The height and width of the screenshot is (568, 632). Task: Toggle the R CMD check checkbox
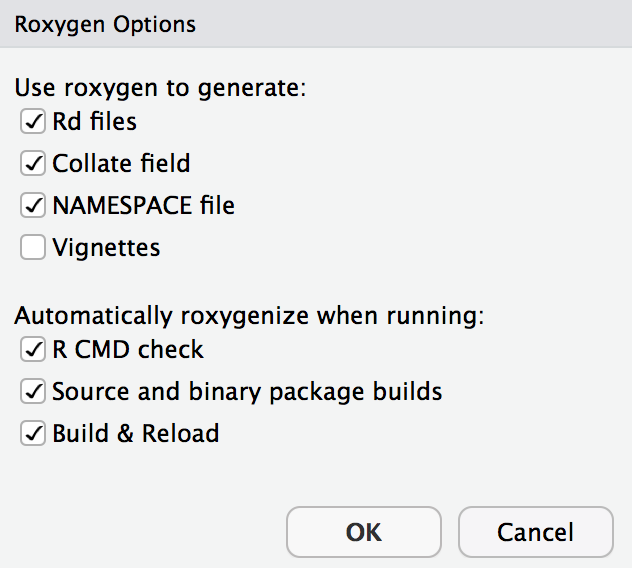(33, 350)
